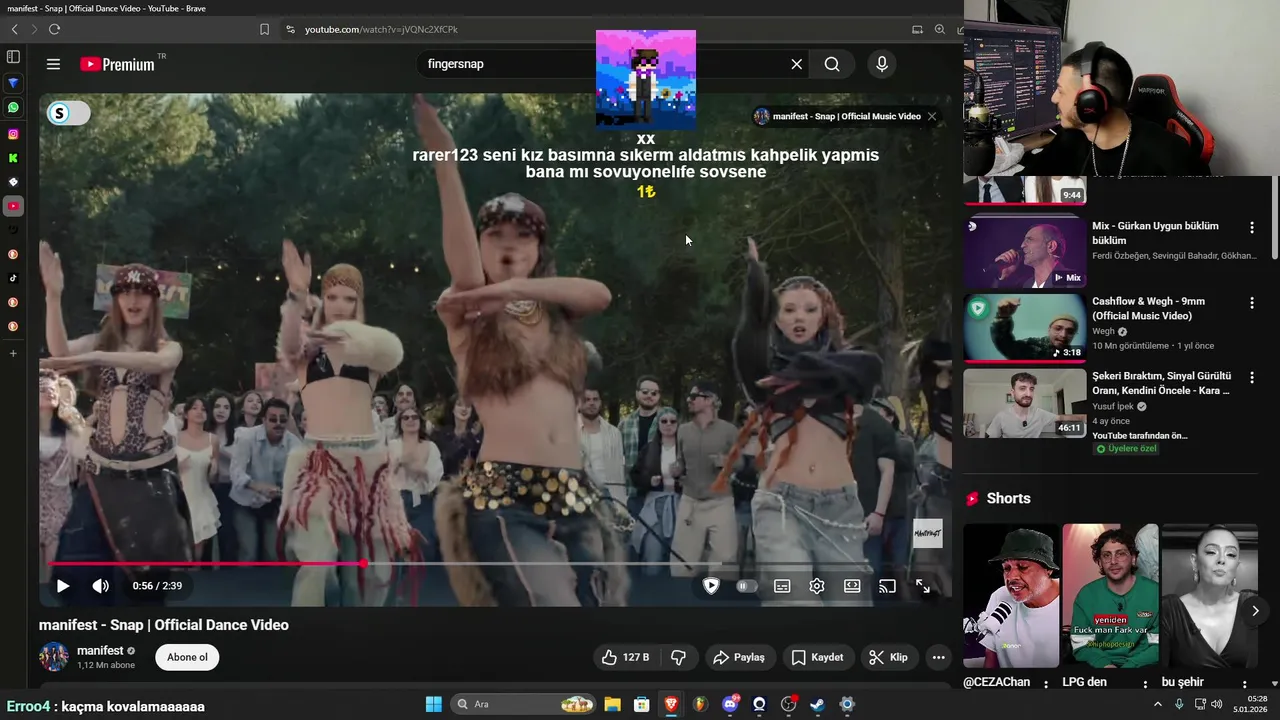Open menu for the LPG den short

tap(1146, 684)
